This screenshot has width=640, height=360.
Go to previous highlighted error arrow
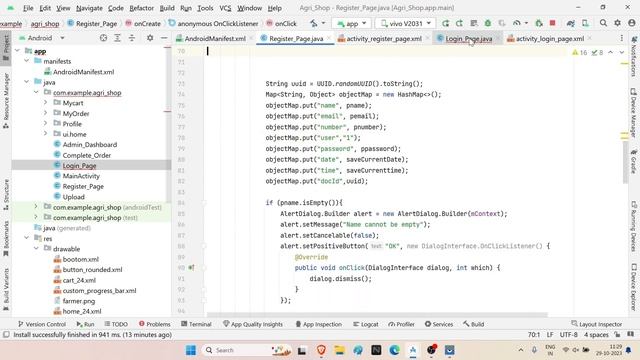pyautogui.click(x=611, y=53)
